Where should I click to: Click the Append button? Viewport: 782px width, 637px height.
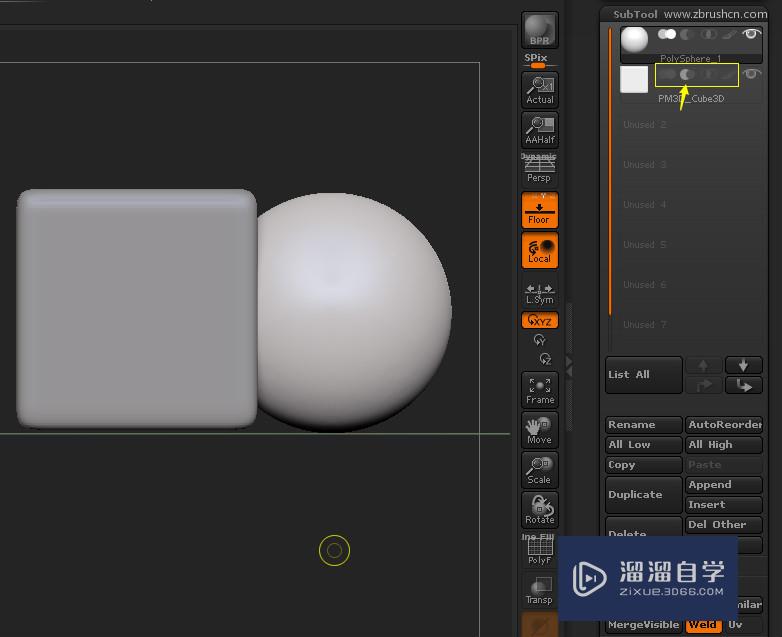[724, 484]
